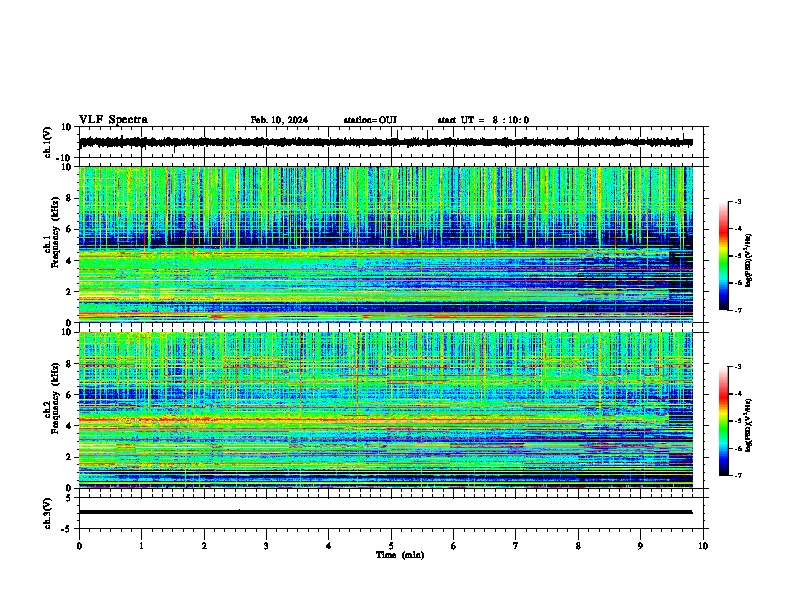Click time axis tick label "3"
This screenshot has width=792, height=612.
point(266,546)
